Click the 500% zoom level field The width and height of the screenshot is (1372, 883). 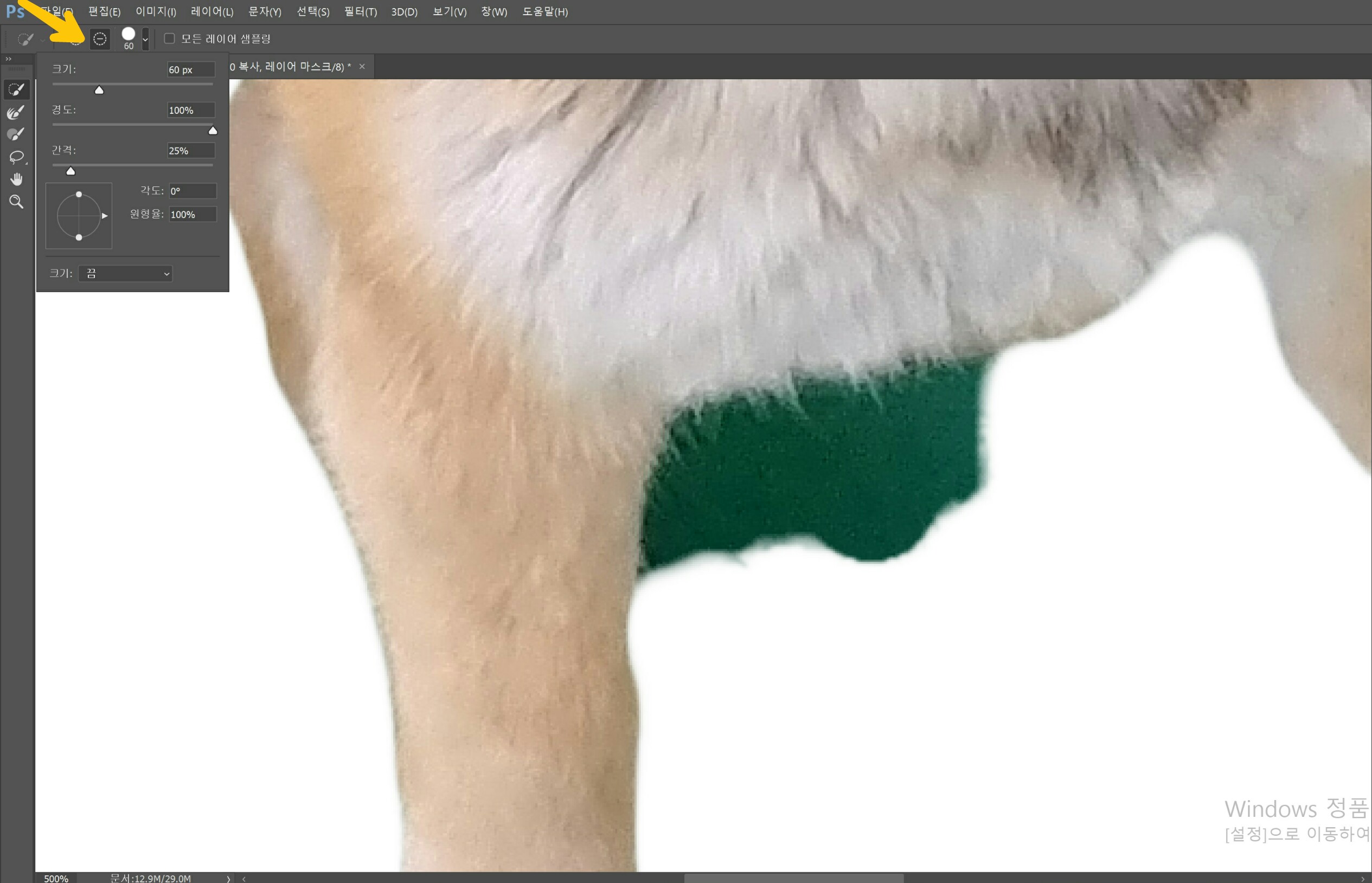(x=56, y=878)
